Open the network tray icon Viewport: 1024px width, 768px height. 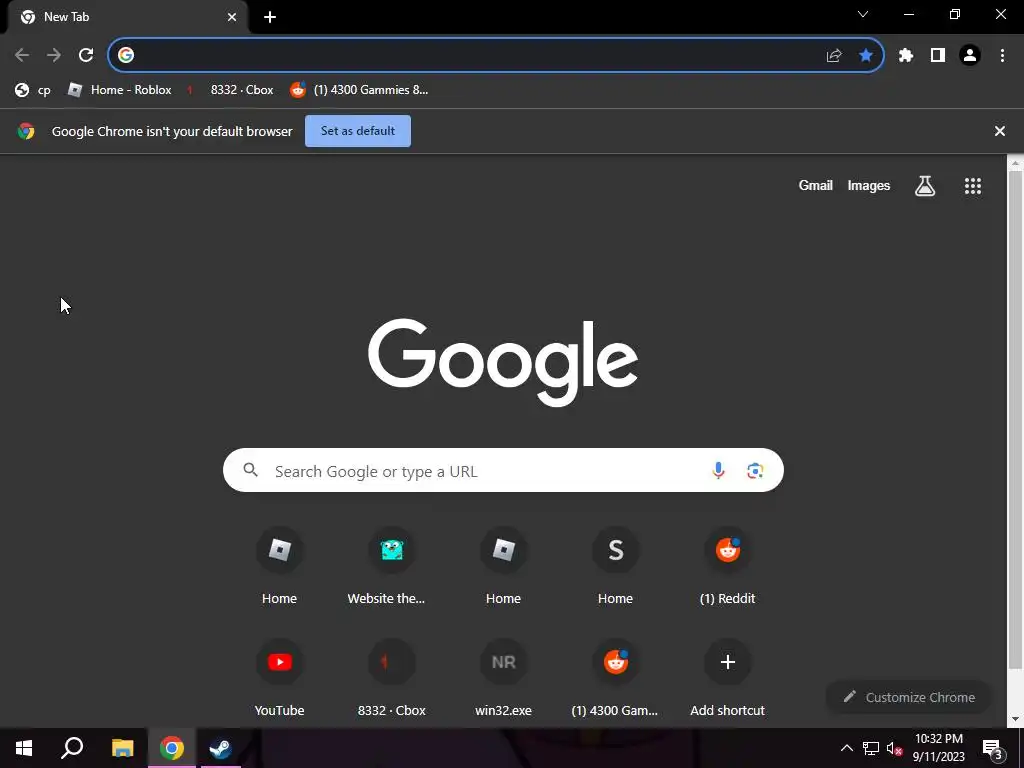(x=871, y=748)
